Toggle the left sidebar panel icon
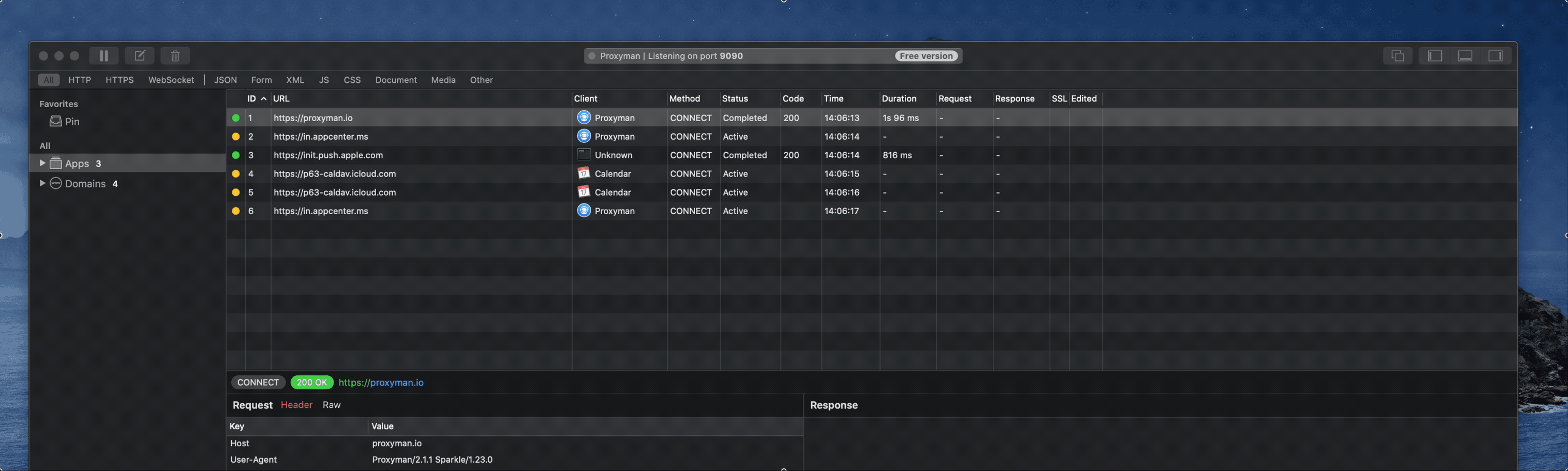The width and height of the screenshot is (1568, 471). coord(1435,55)
